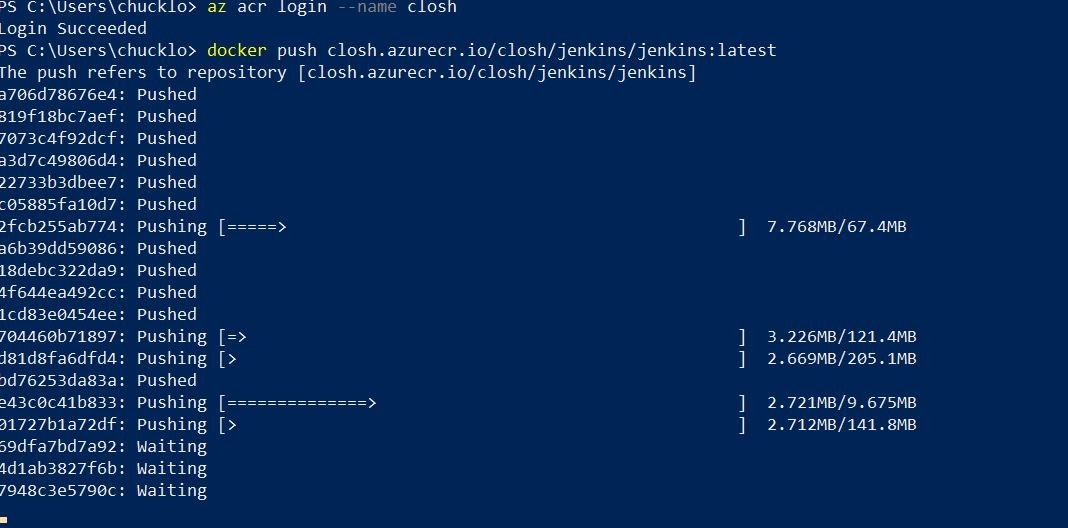The width and height of the screenshot is (1068, 528).
Task: Click the repository name in brackets
Action: 497,72
